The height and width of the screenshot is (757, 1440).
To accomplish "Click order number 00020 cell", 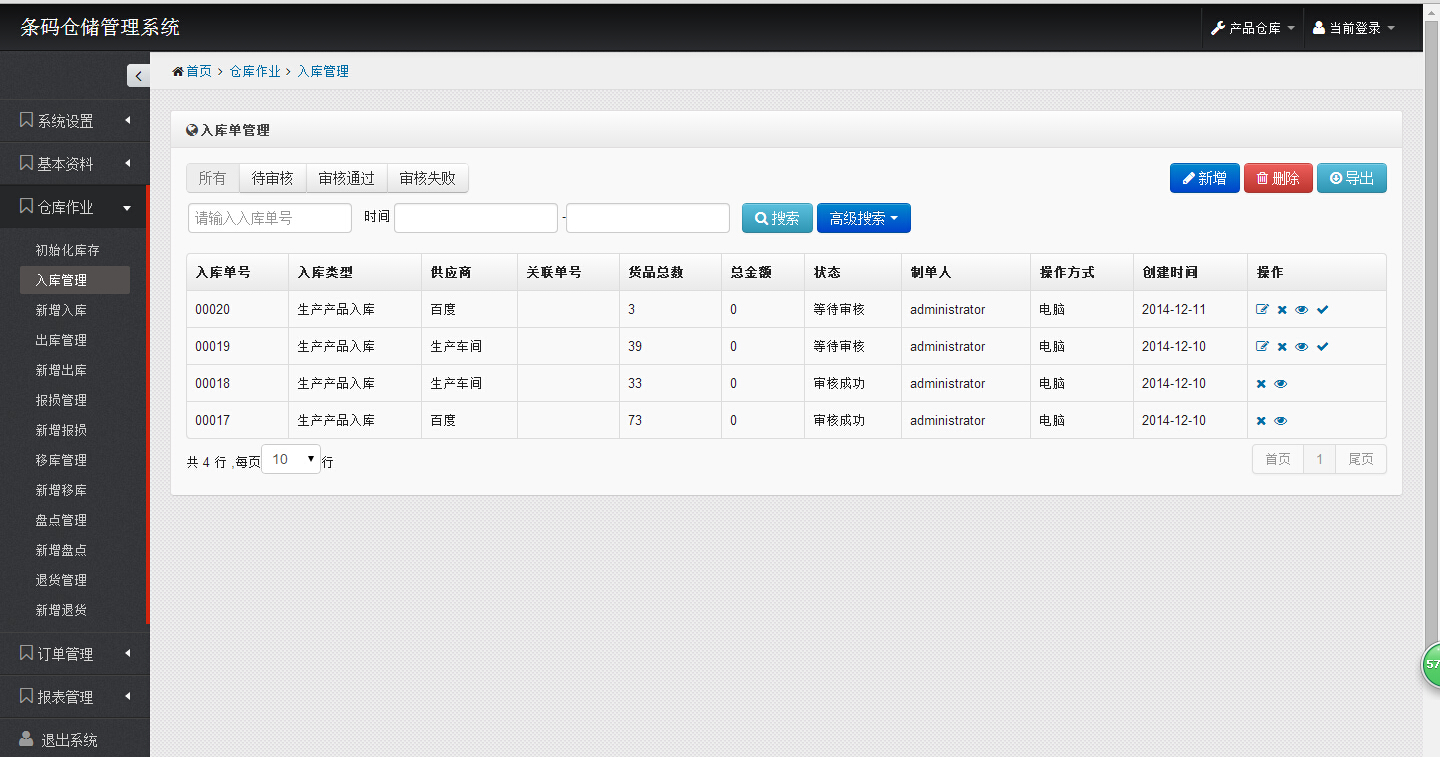I will coord(238,310).
